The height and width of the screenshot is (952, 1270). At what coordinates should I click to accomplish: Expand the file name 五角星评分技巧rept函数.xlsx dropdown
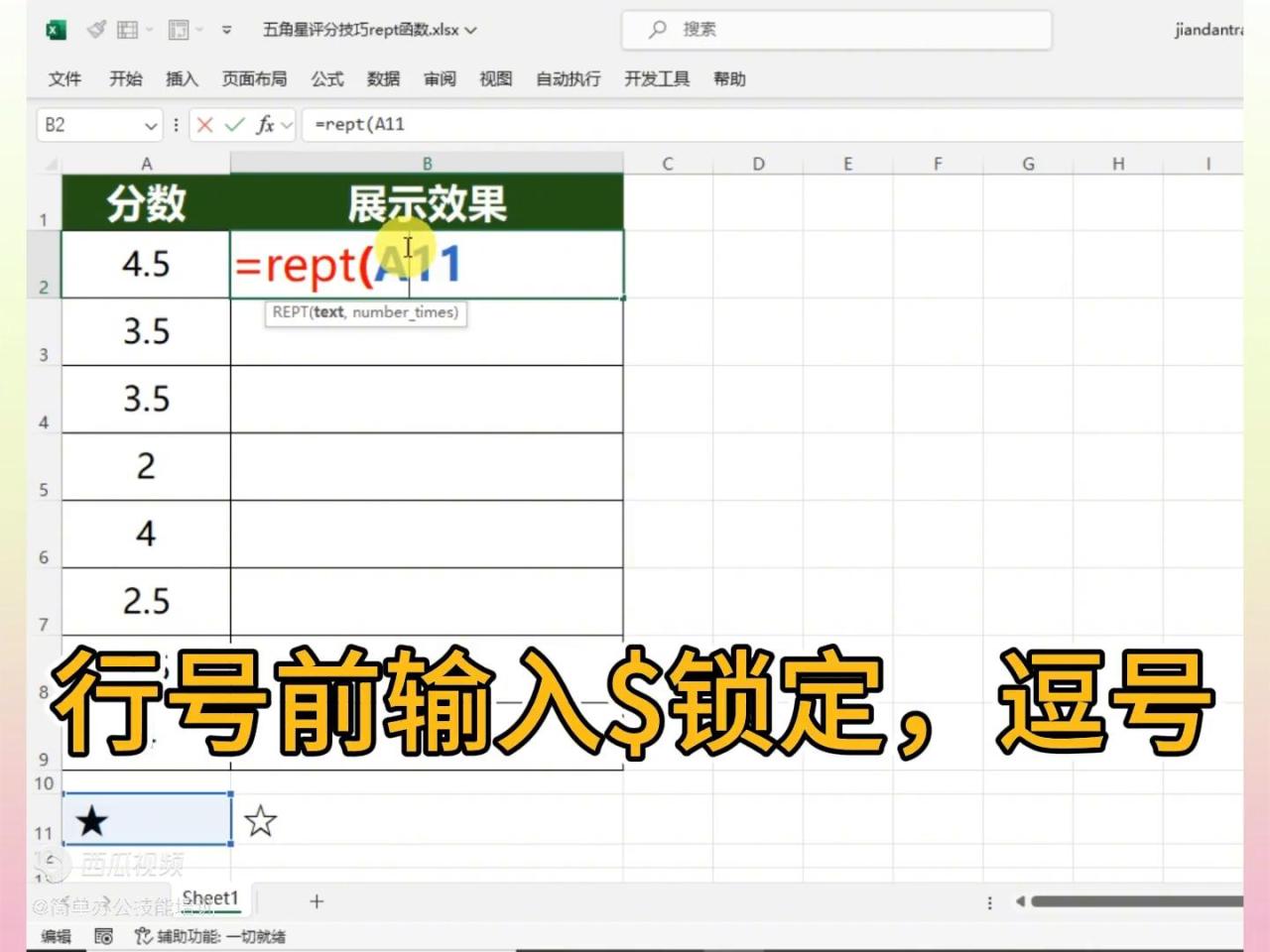pyautogui.click(x=471, y=30)
